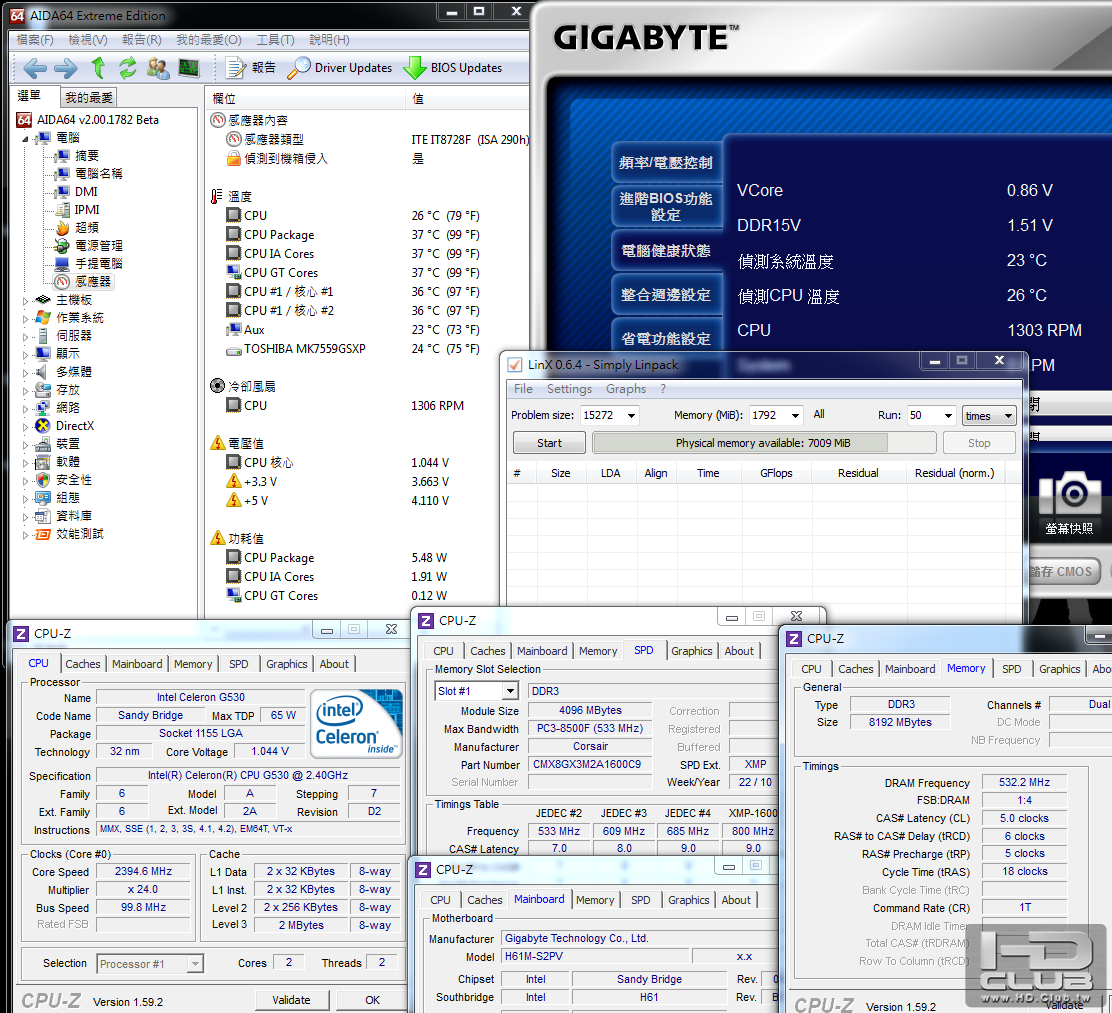Viewport: 1112px width, 1013px height.
Task: Click the blue Back arrow in AIDA64 toolbar
Action: (x=35, y=68)
